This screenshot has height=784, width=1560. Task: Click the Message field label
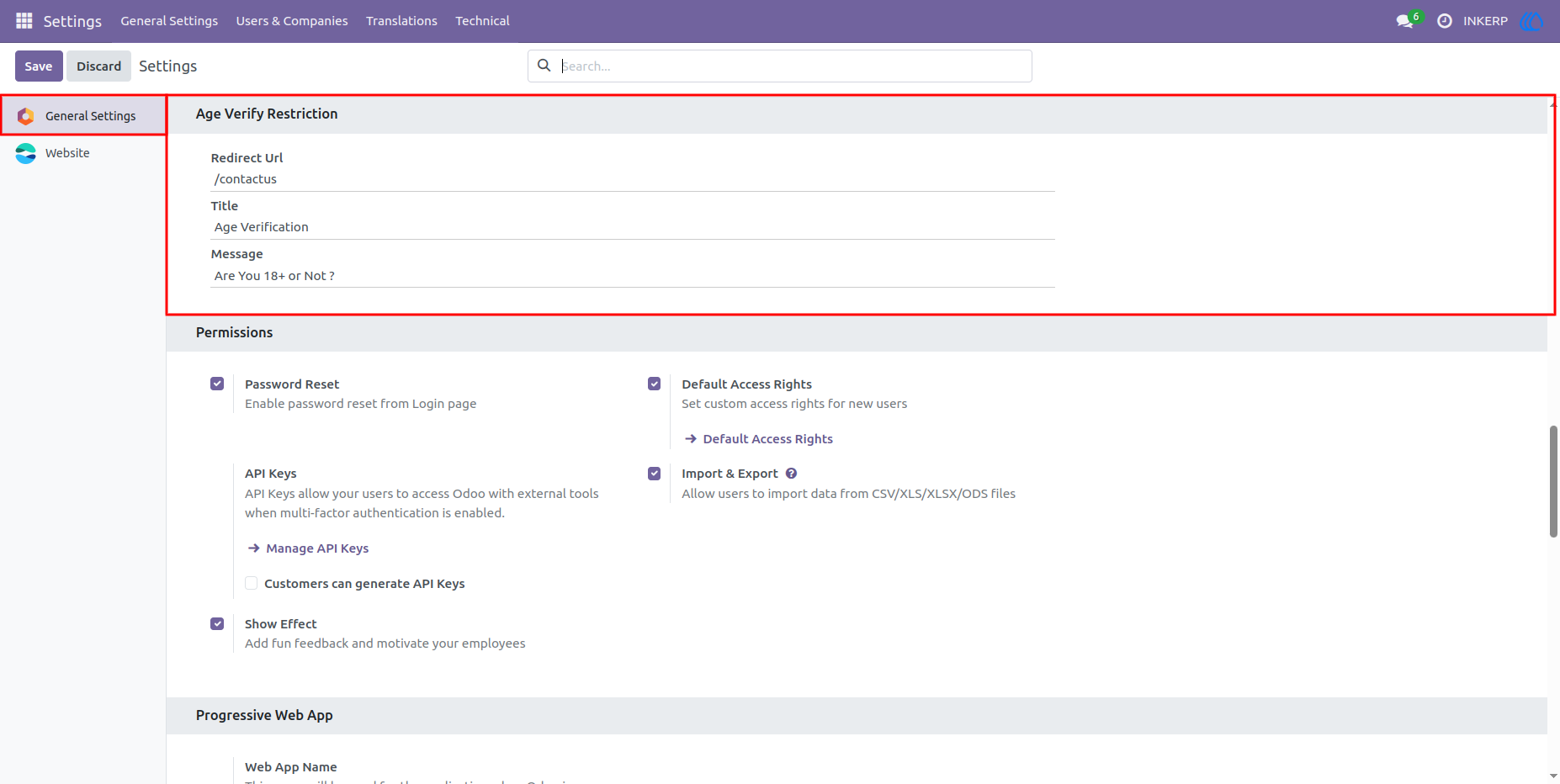237,254
